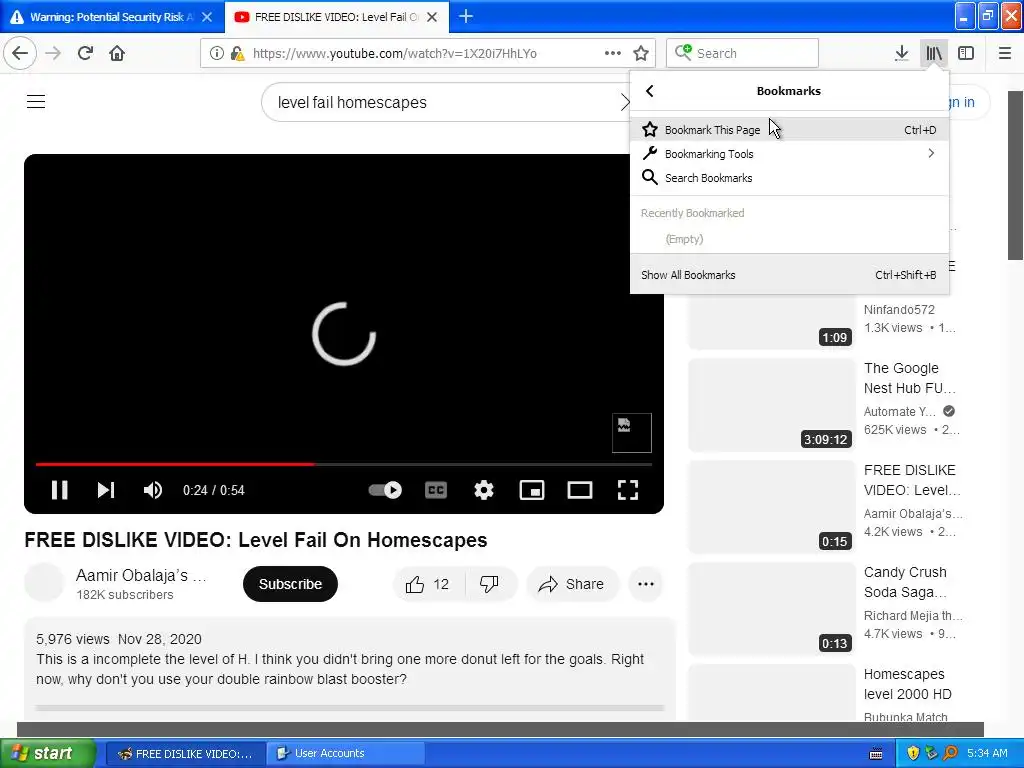This screenshot has width=1024, height=768.
Task: Click the bookmark star in address bar
Action: [x=641, y=53]
